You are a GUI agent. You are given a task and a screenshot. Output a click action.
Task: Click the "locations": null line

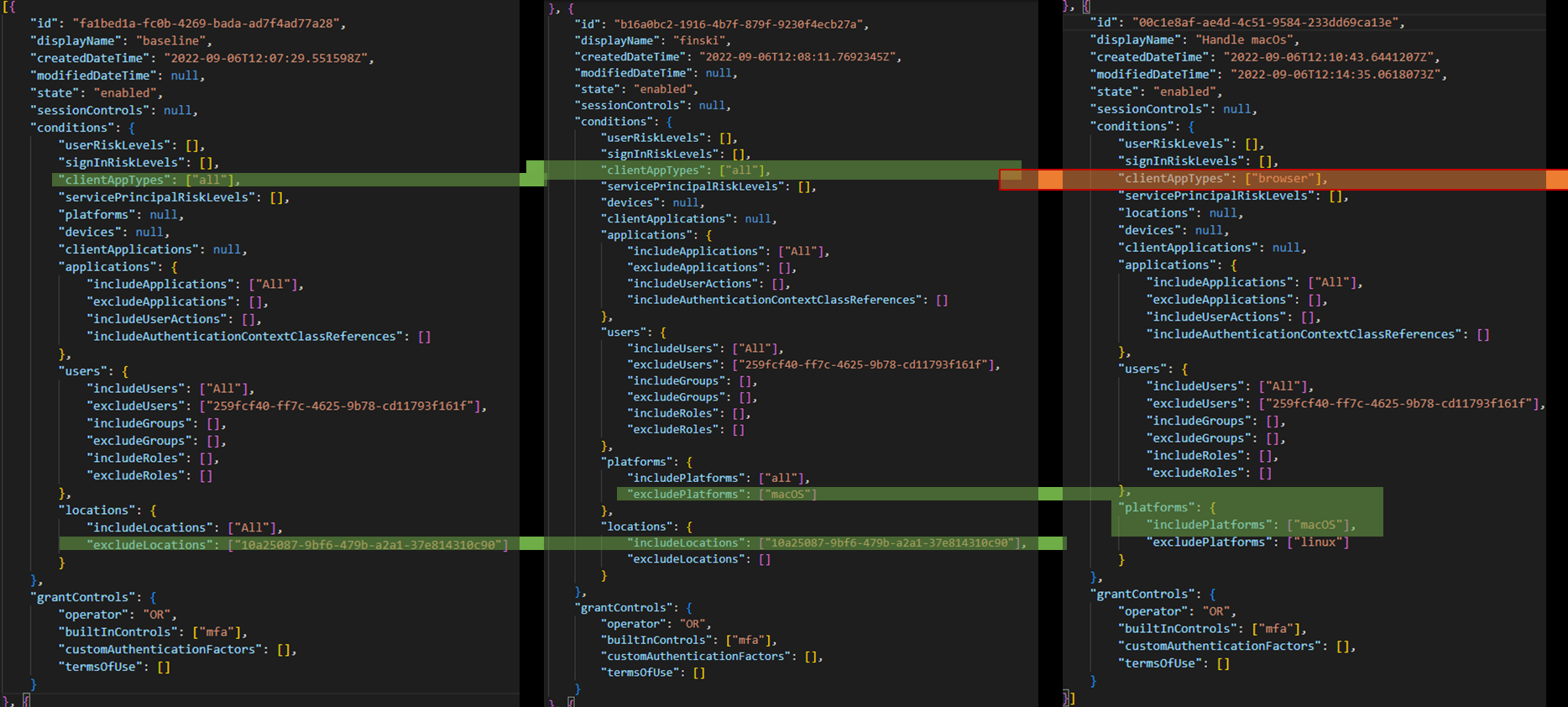1181,212
